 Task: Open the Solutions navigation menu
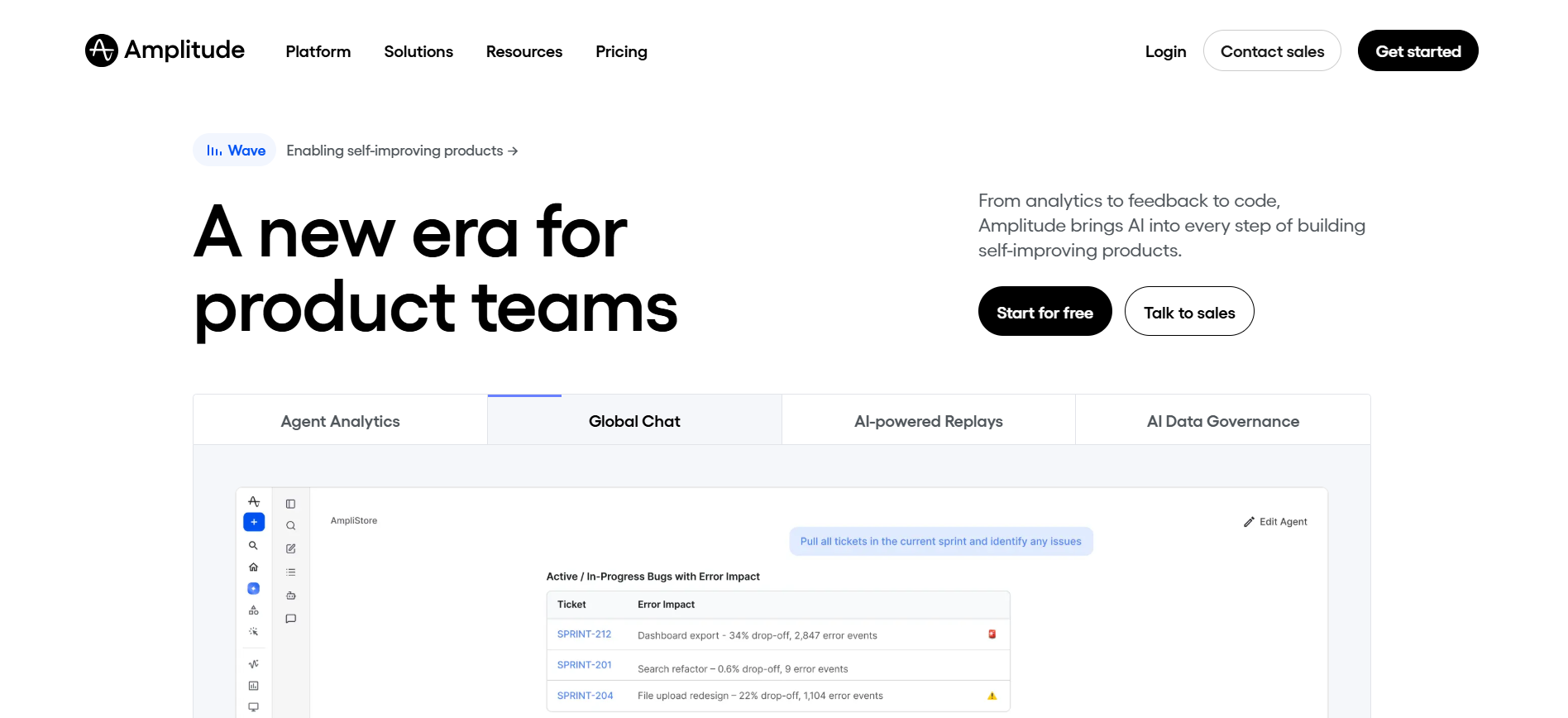(418, 51)
